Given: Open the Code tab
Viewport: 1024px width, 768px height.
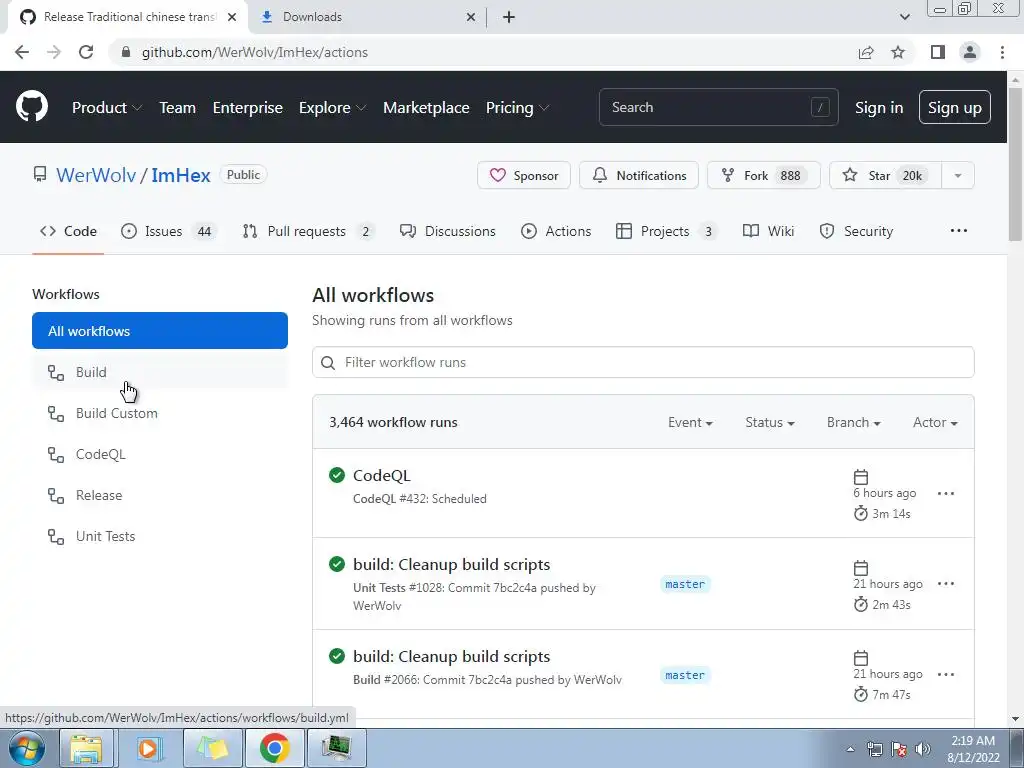Looking at the screenshot, I should click(68, 231).
